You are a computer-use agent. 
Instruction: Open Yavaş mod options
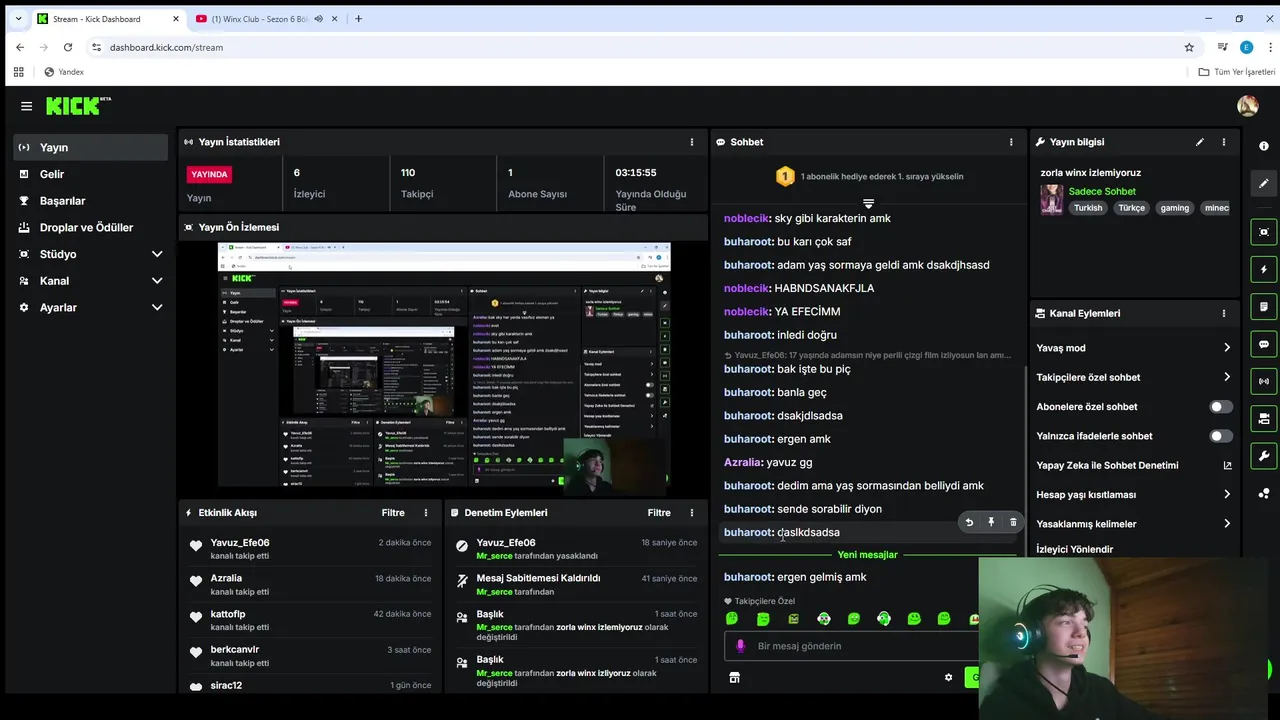click(1134, 348)
